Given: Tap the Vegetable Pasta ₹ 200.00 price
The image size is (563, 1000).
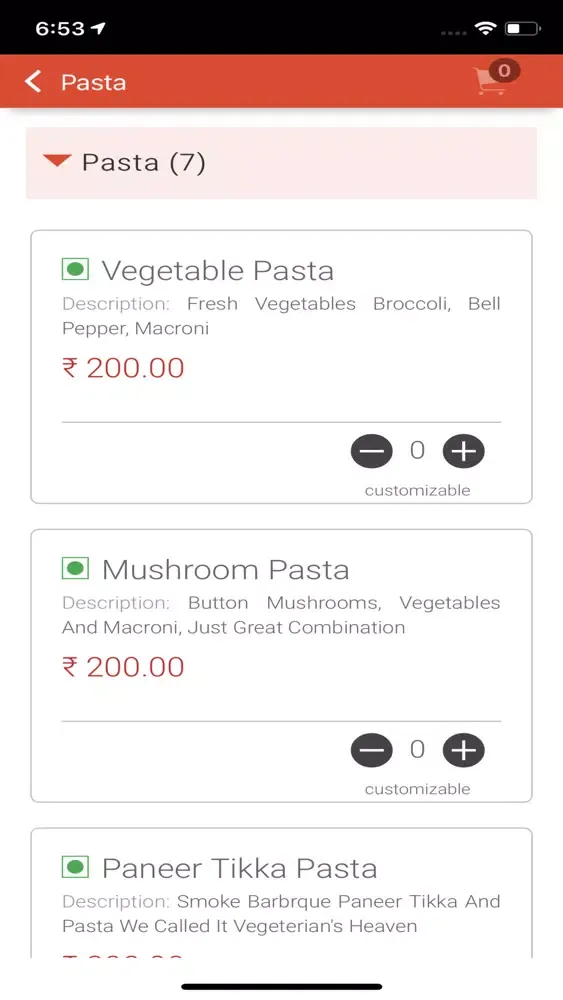Looking at the screenshot, I should click(x=123, y=368).
